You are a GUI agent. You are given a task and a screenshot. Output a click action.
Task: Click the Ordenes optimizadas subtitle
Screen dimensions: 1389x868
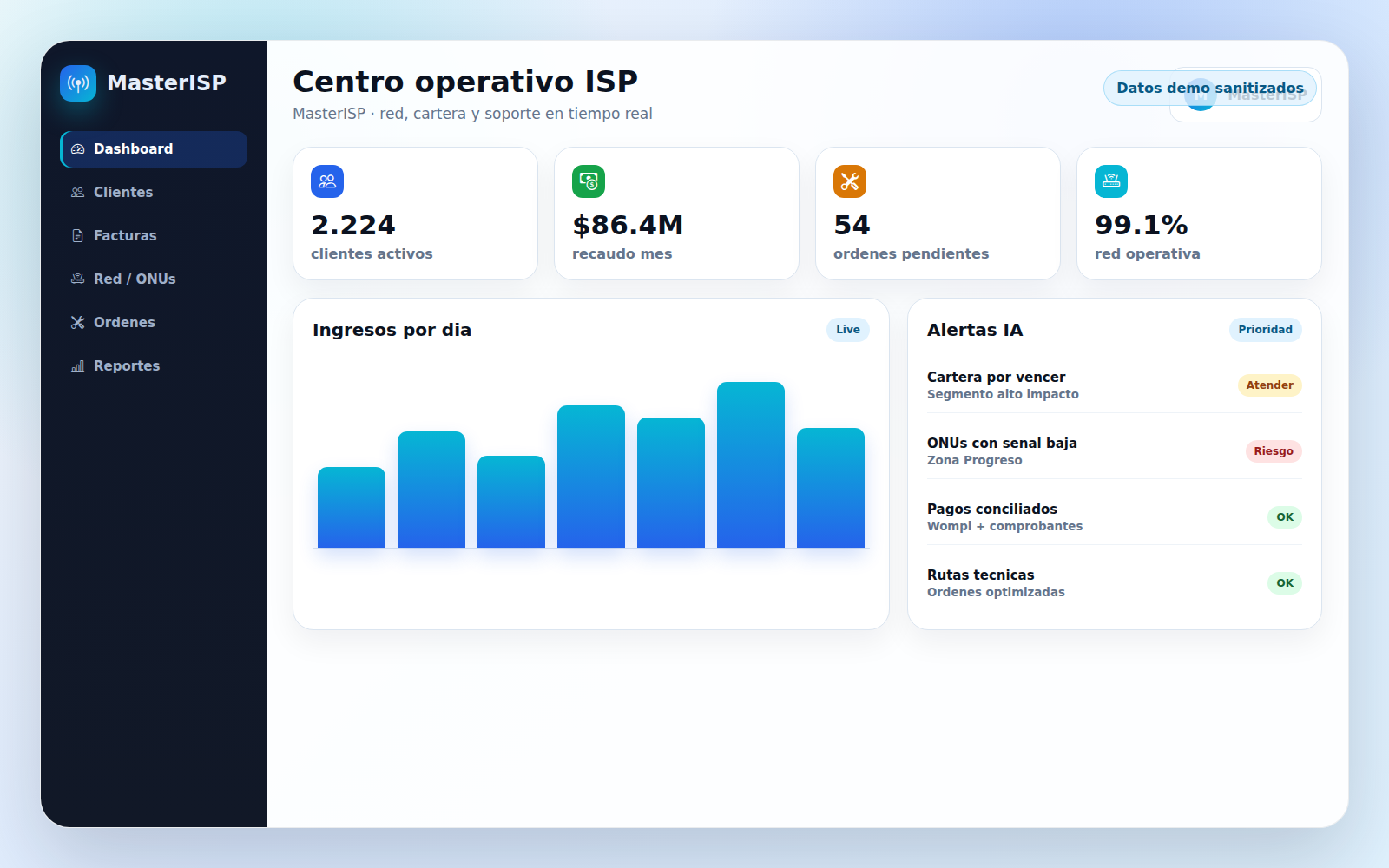996,593
